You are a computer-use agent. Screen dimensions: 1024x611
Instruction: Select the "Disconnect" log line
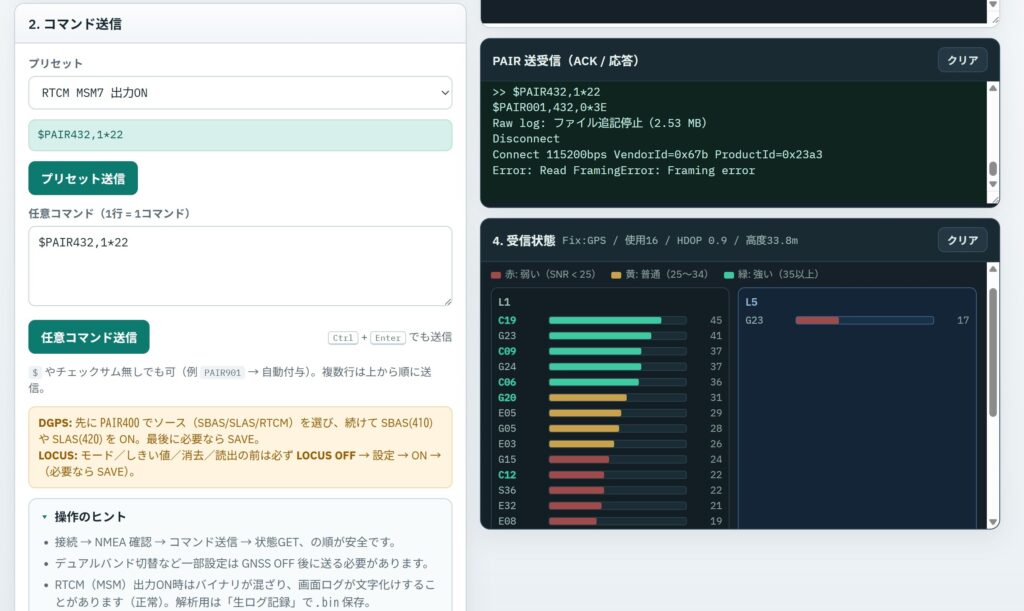point(526,138)
